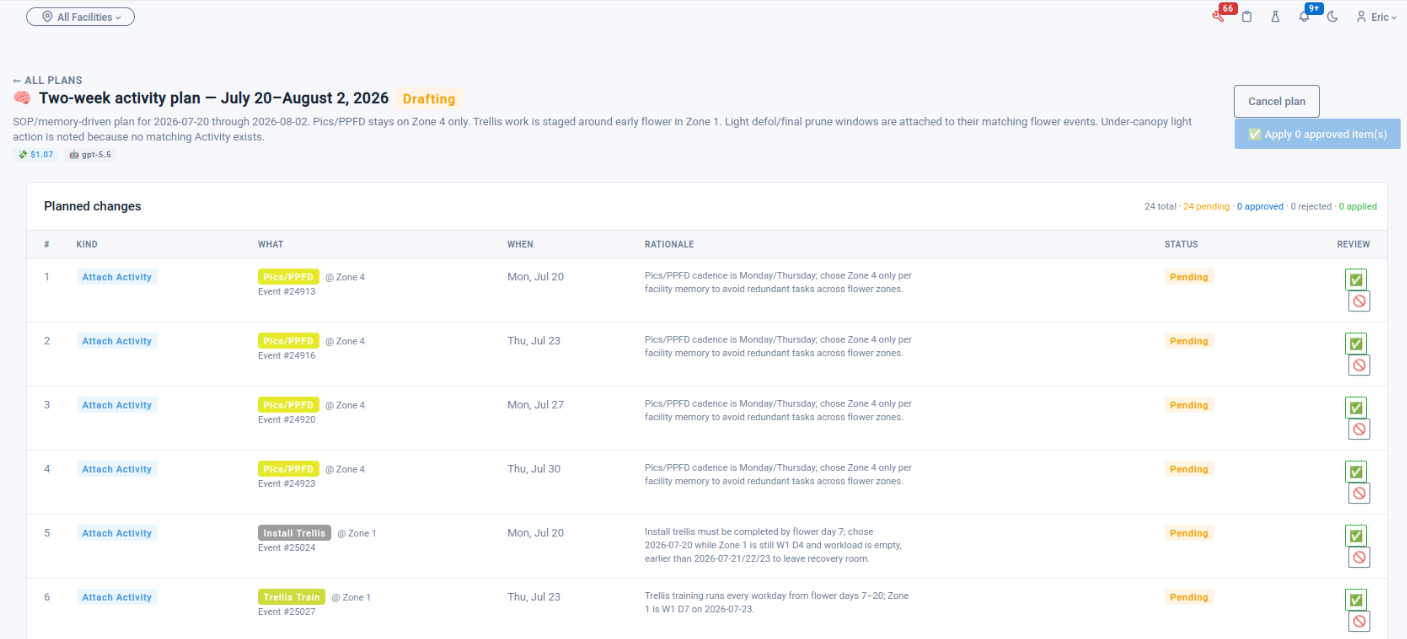Image resolution: width=1407 pixels, height=639 pixels.
Task: Approve row 6 Trellis Train change
Action: point(1356,599)
